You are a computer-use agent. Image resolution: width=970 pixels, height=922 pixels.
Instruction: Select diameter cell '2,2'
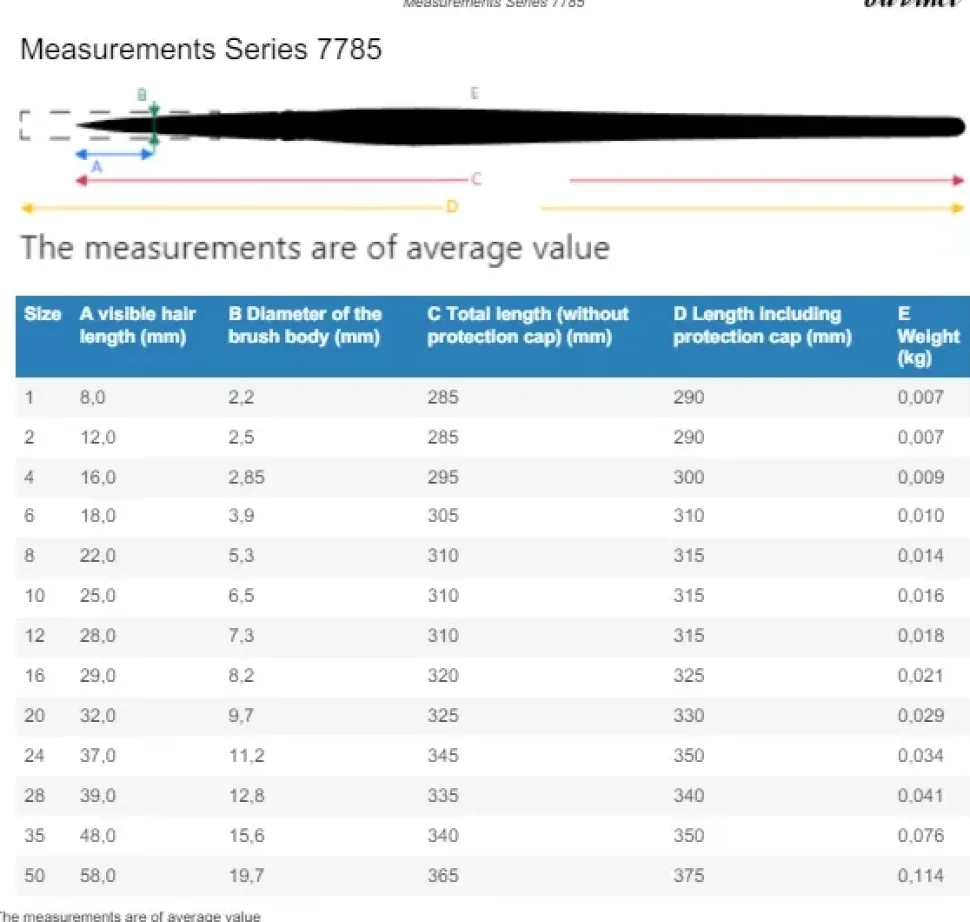[x=241, y=397]
